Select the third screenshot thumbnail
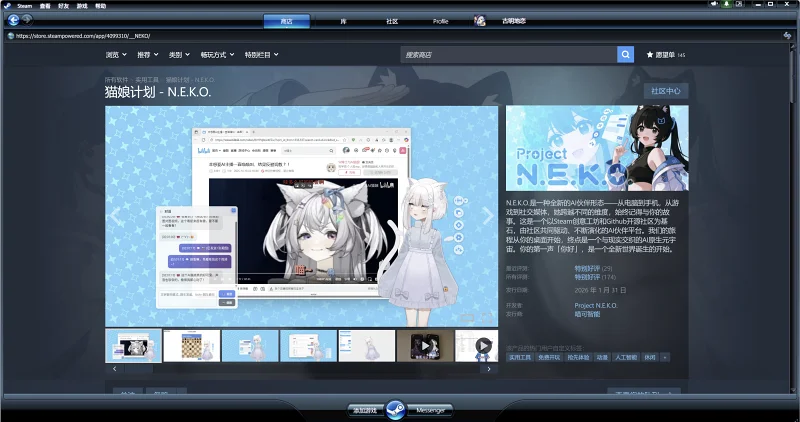Viewport: 800px width, 422px height. tap(250, 346)
